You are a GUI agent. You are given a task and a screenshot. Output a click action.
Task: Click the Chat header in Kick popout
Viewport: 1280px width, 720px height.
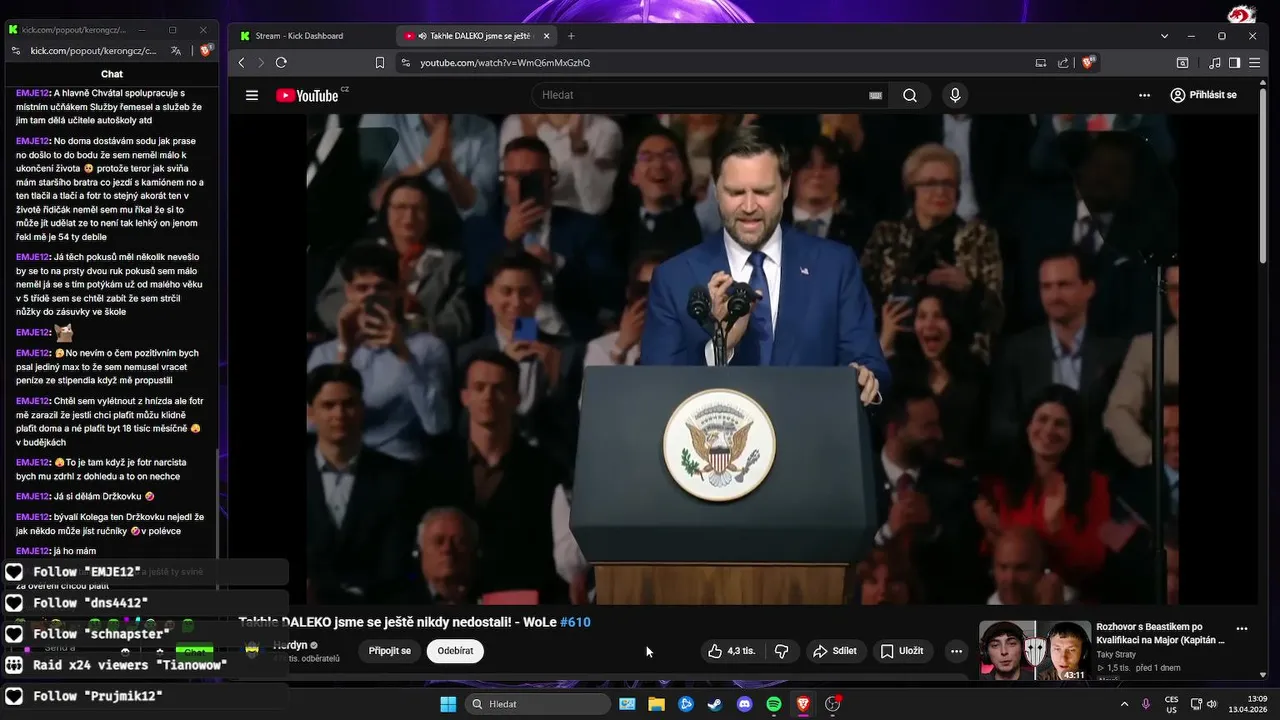(112, 74)
